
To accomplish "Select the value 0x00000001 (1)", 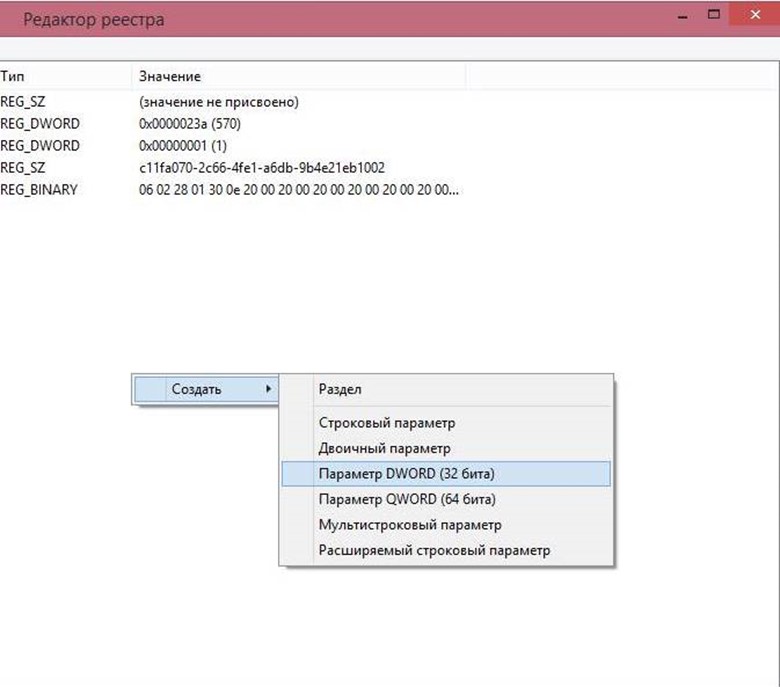I will (183, 146).
